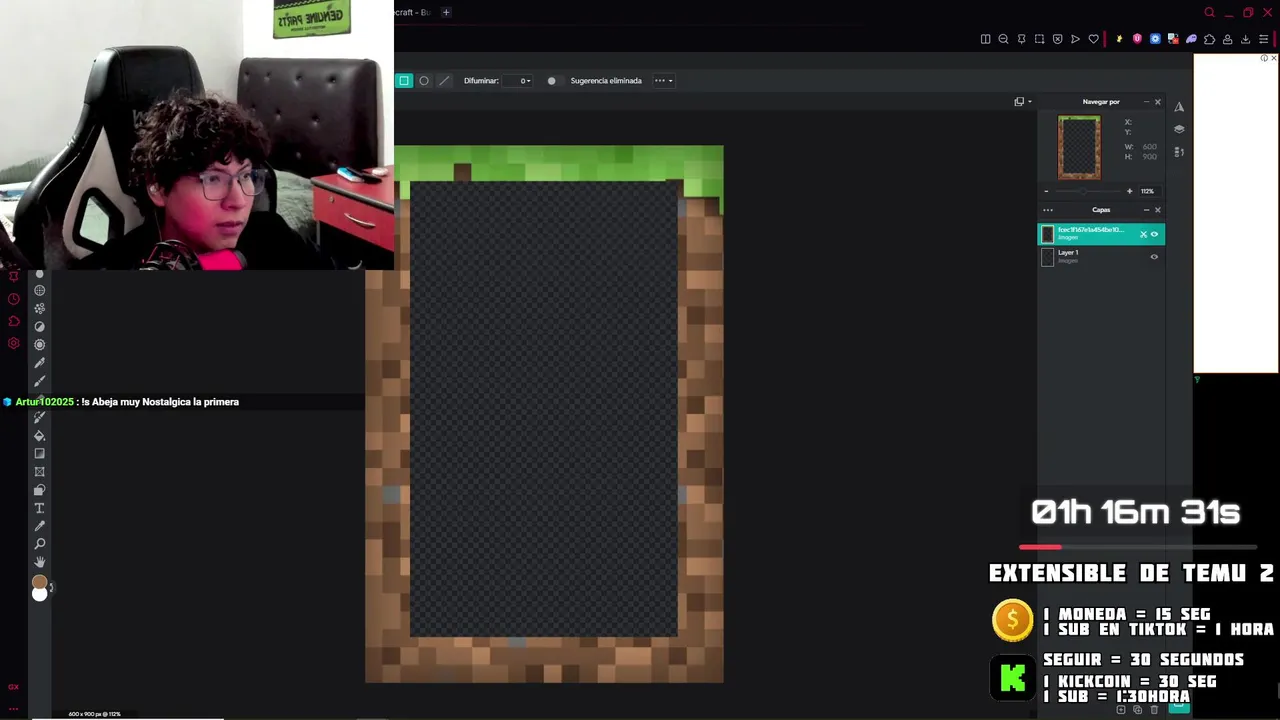1280x720 pixels.
Task: Select the rectangle marquee shape option
Action: (404, 81)
